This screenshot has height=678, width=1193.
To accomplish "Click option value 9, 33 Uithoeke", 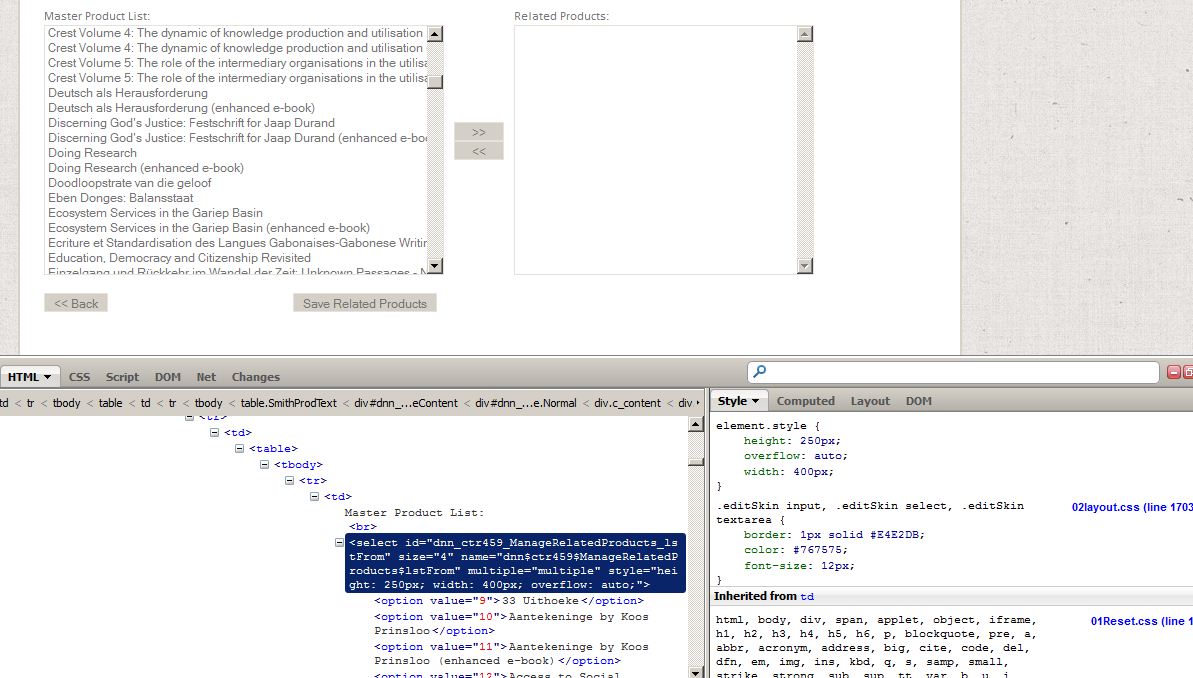I will tap(508, 601).
